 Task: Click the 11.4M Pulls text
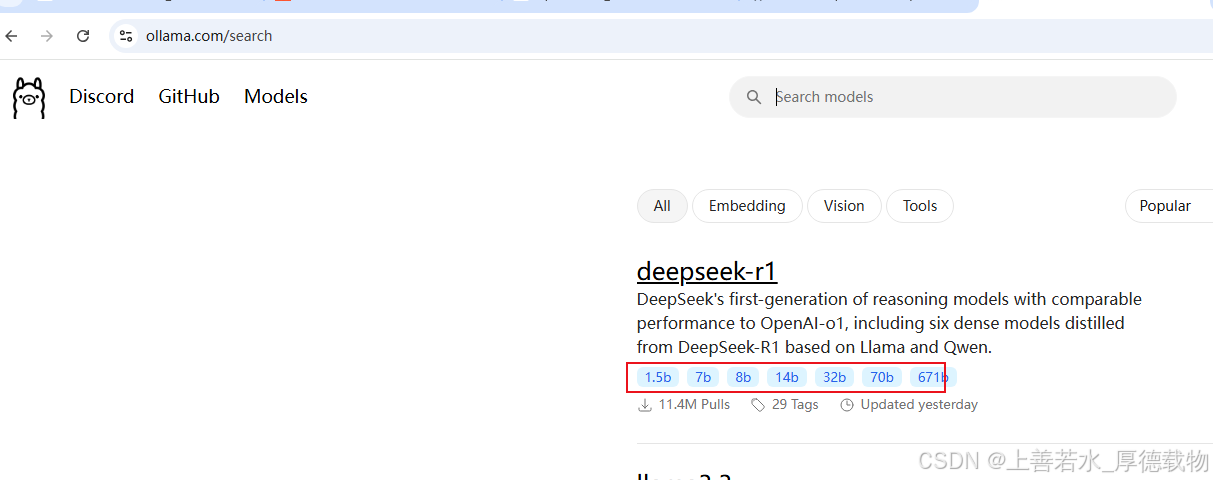[x=694, y=405]
